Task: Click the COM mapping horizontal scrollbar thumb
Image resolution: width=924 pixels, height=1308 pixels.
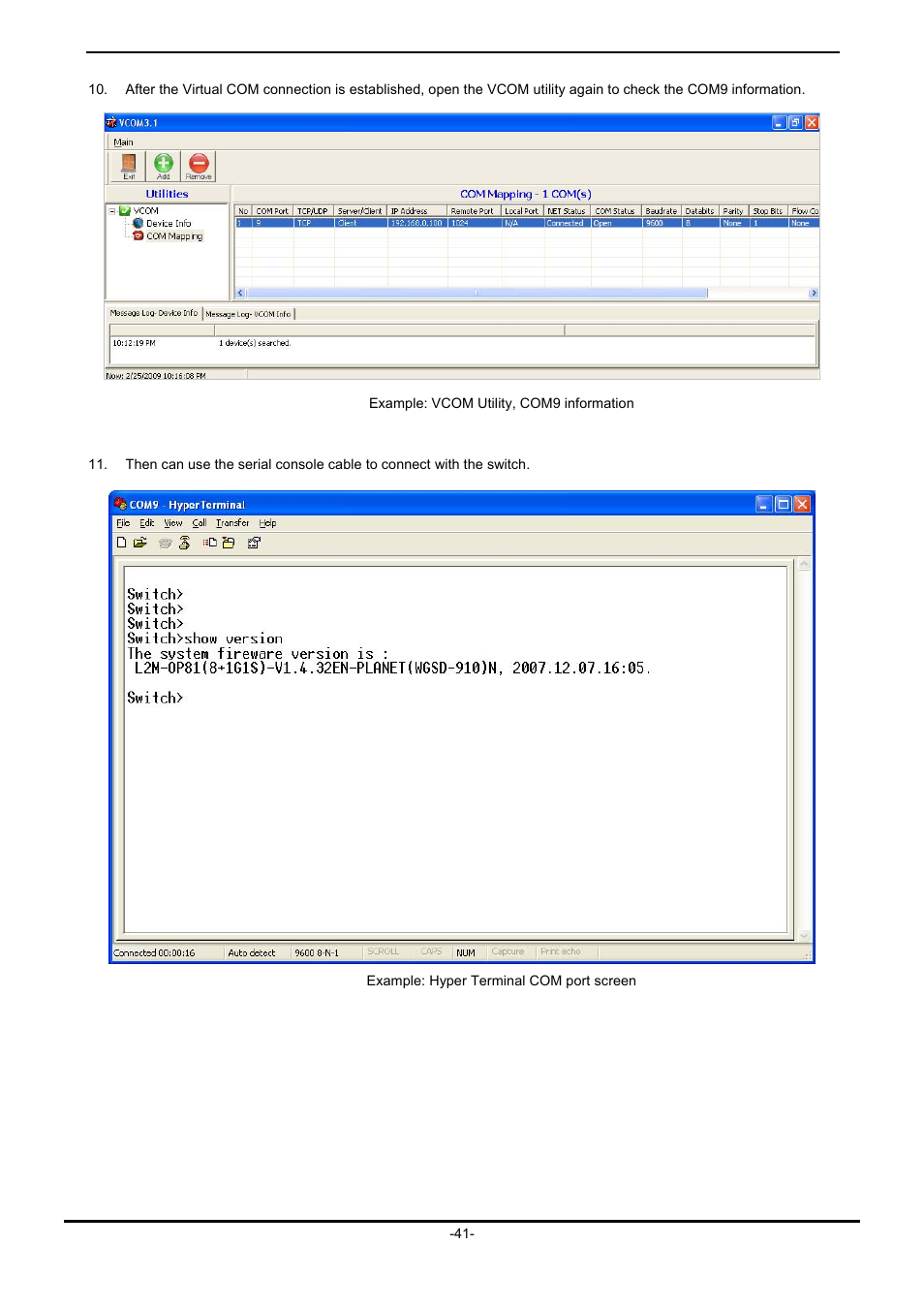Action: pyautogui.click(x=477, y=293)
